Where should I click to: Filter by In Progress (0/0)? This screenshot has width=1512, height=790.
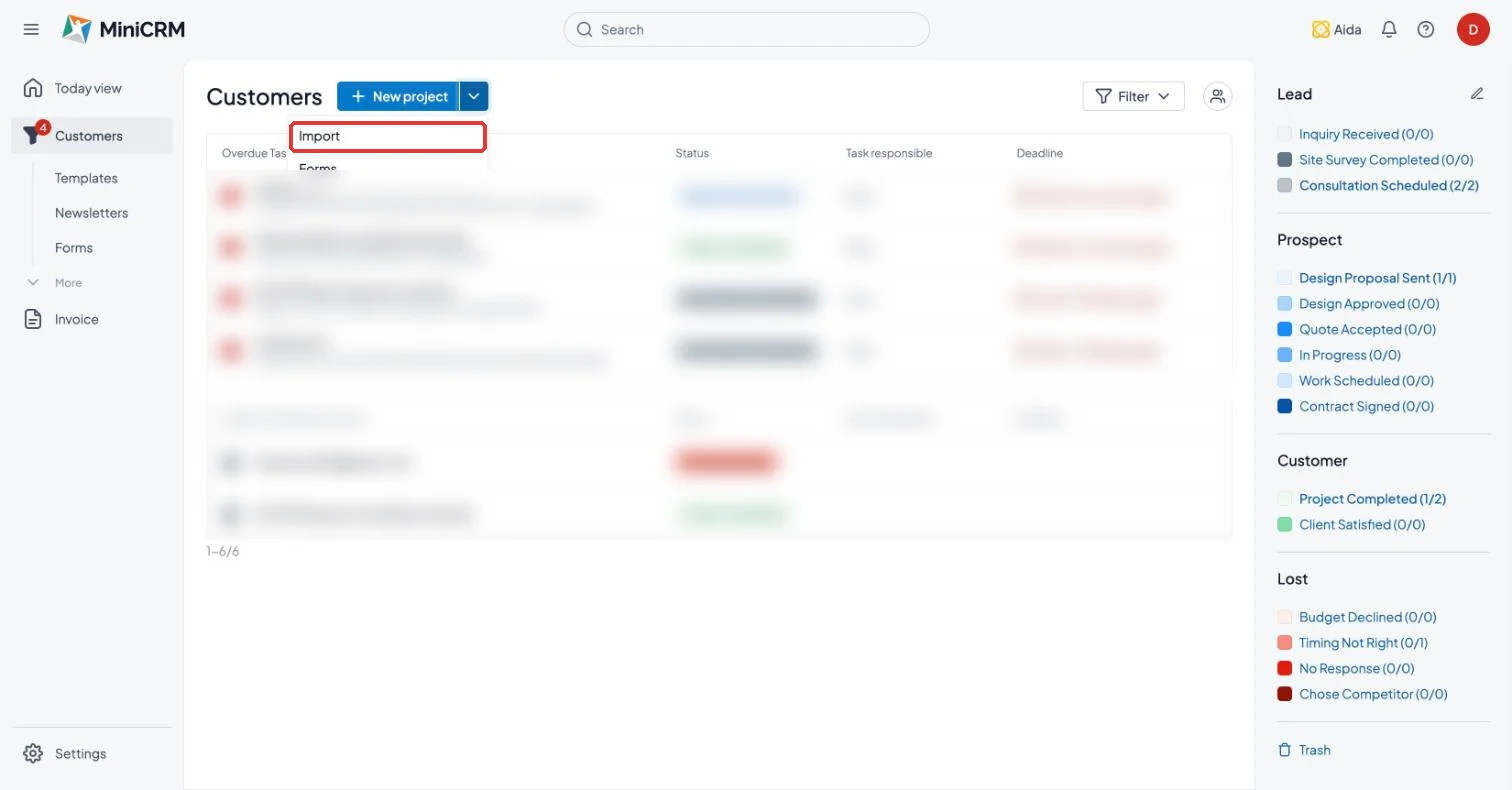point(1350,355)
